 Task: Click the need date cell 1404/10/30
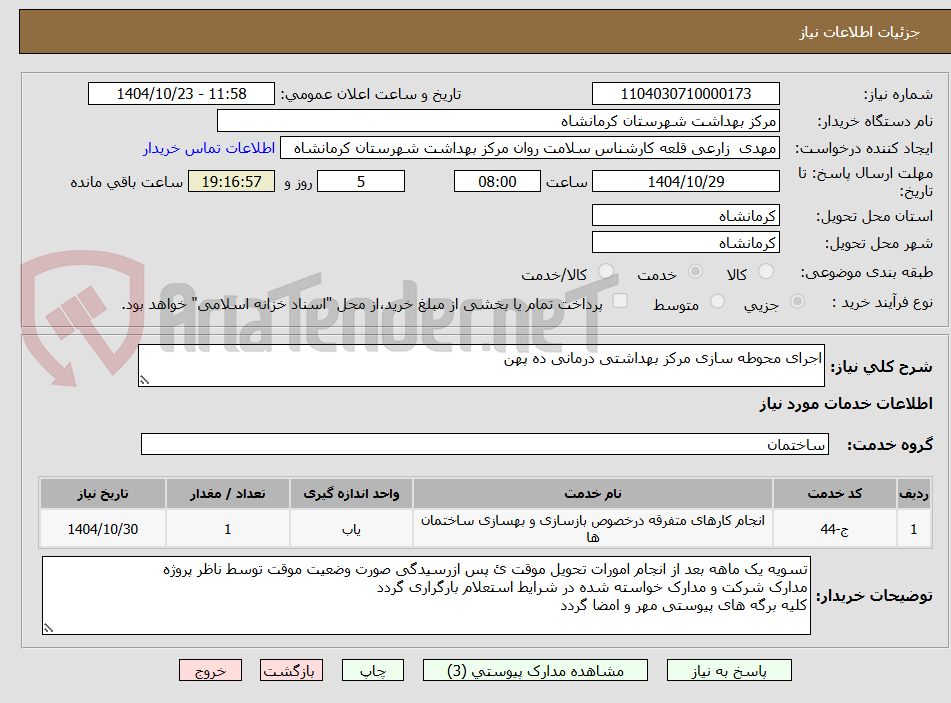click(102, 529)
